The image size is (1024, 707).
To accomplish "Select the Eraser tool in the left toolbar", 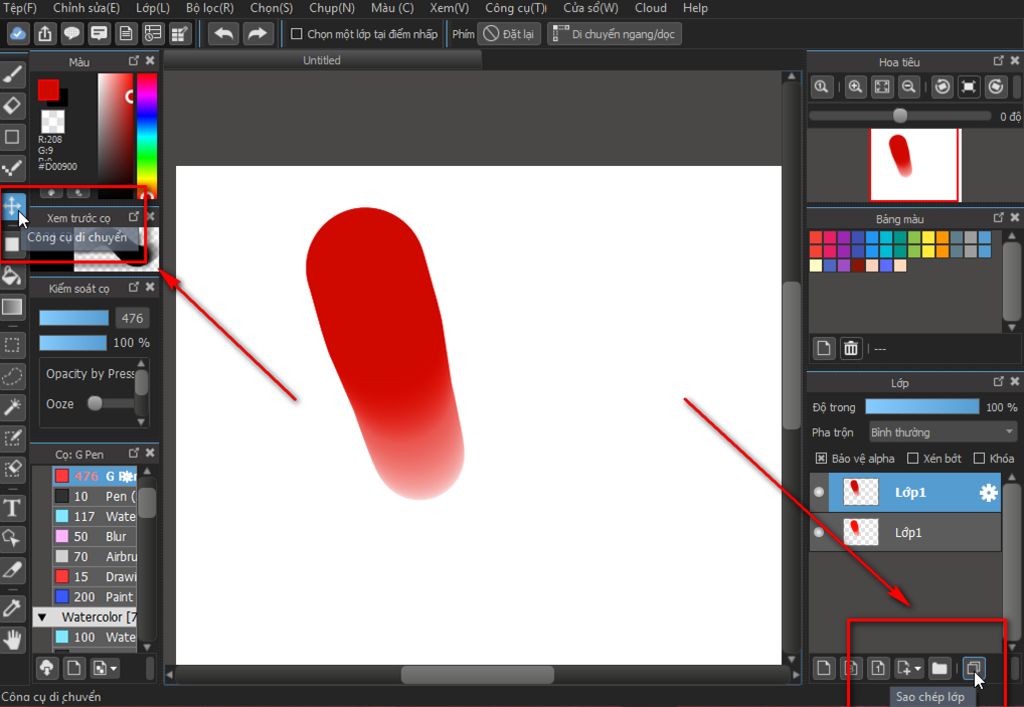I will coord(12,106).
